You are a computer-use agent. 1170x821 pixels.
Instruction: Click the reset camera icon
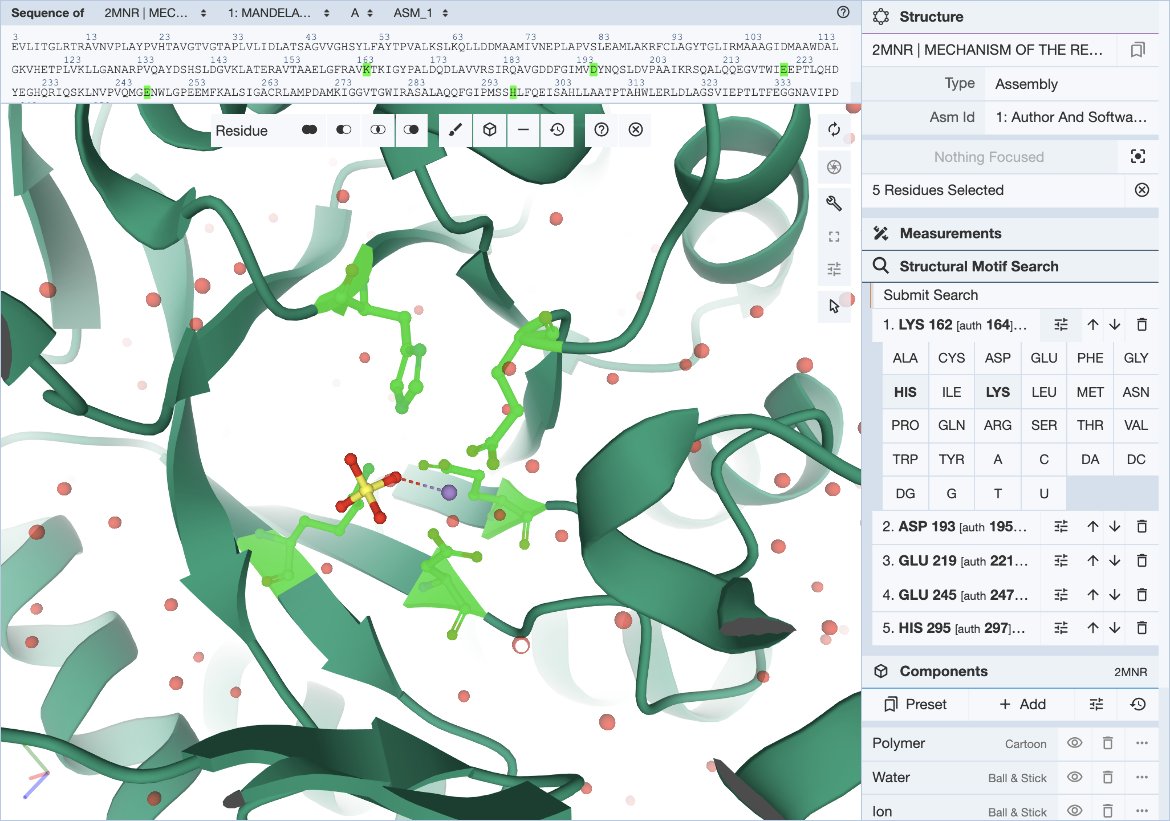click(x=834, y=131)
